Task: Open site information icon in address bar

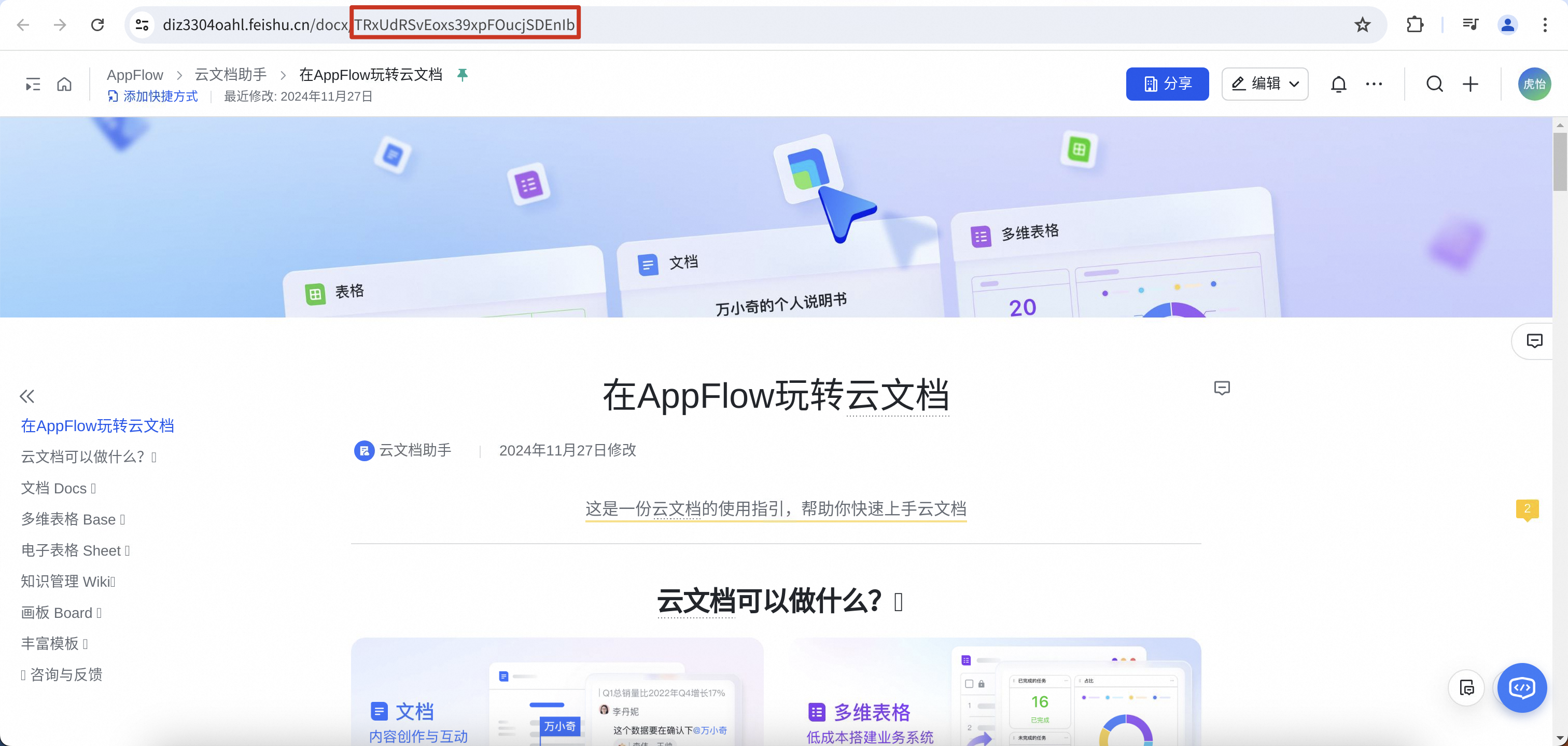Action: [x=142, y=25]
